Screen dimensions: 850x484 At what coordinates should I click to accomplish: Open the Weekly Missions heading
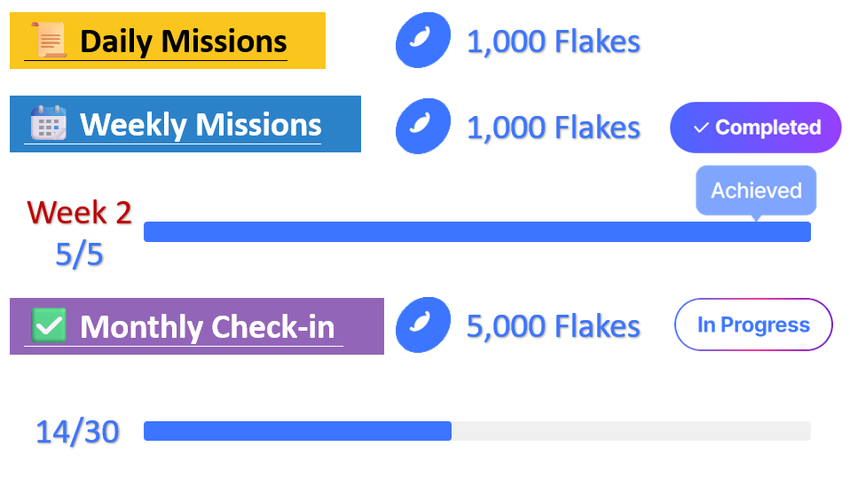pos(200,125)
